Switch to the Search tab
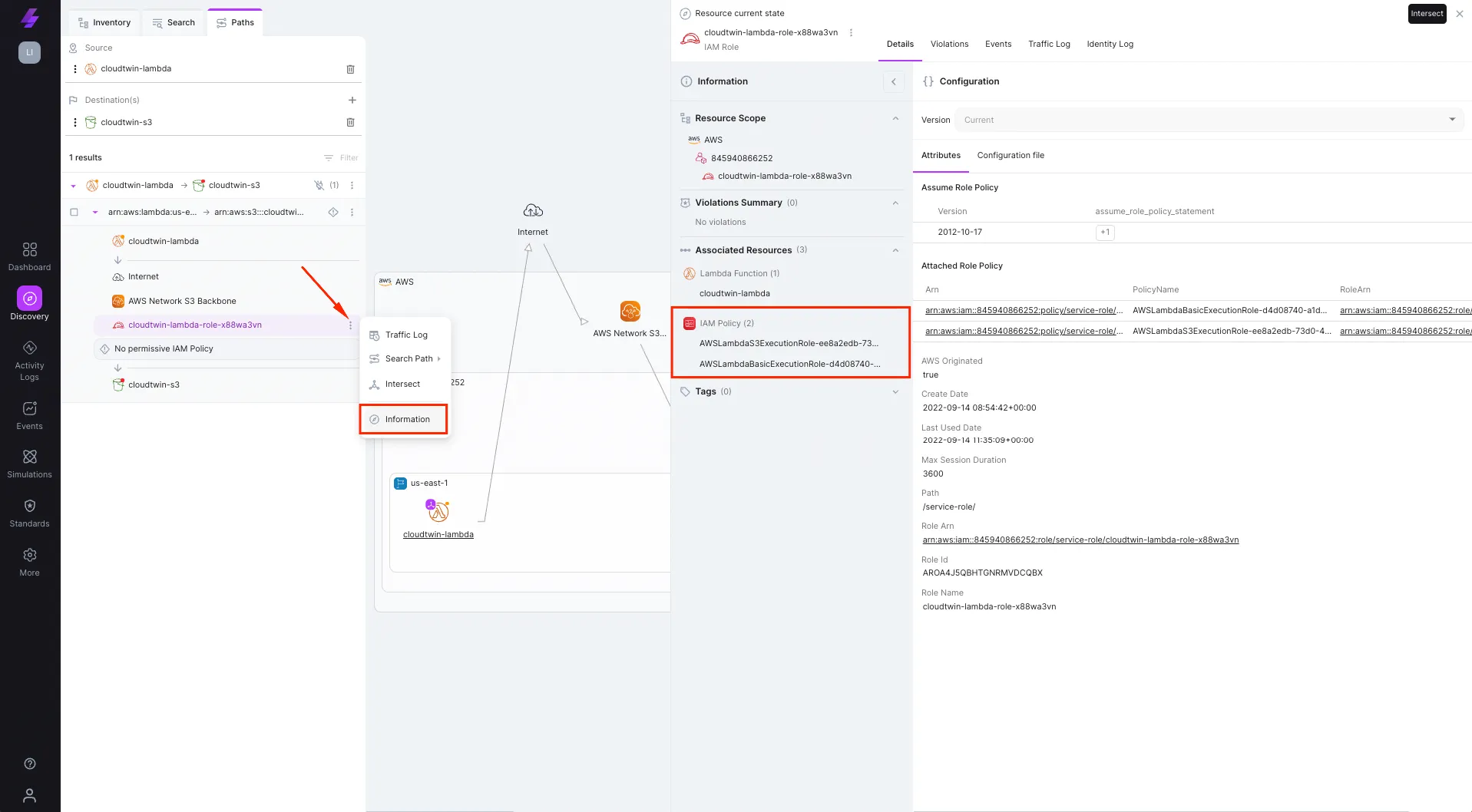Viewport: 1472px width, 812px height. point(174,22)
